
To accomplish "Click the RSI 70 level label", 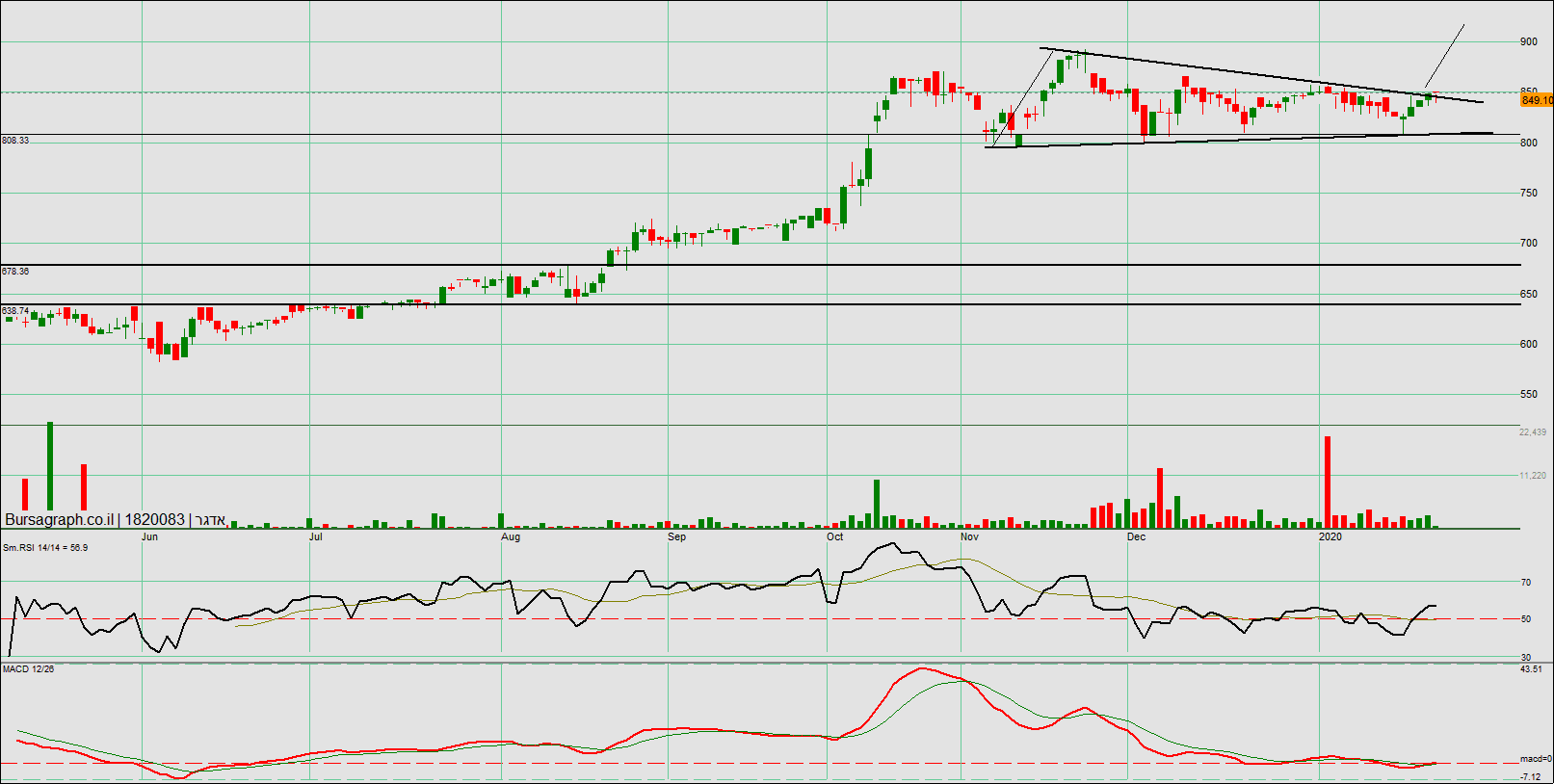I will [1525, 583].
